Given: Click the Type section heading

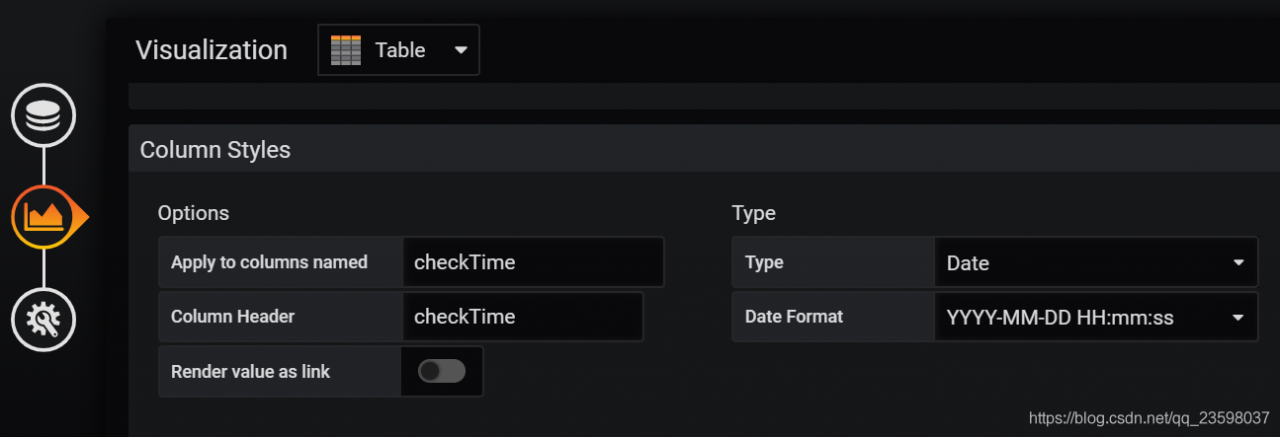Looking at the screenshot, I should click(x=753, y=213).
